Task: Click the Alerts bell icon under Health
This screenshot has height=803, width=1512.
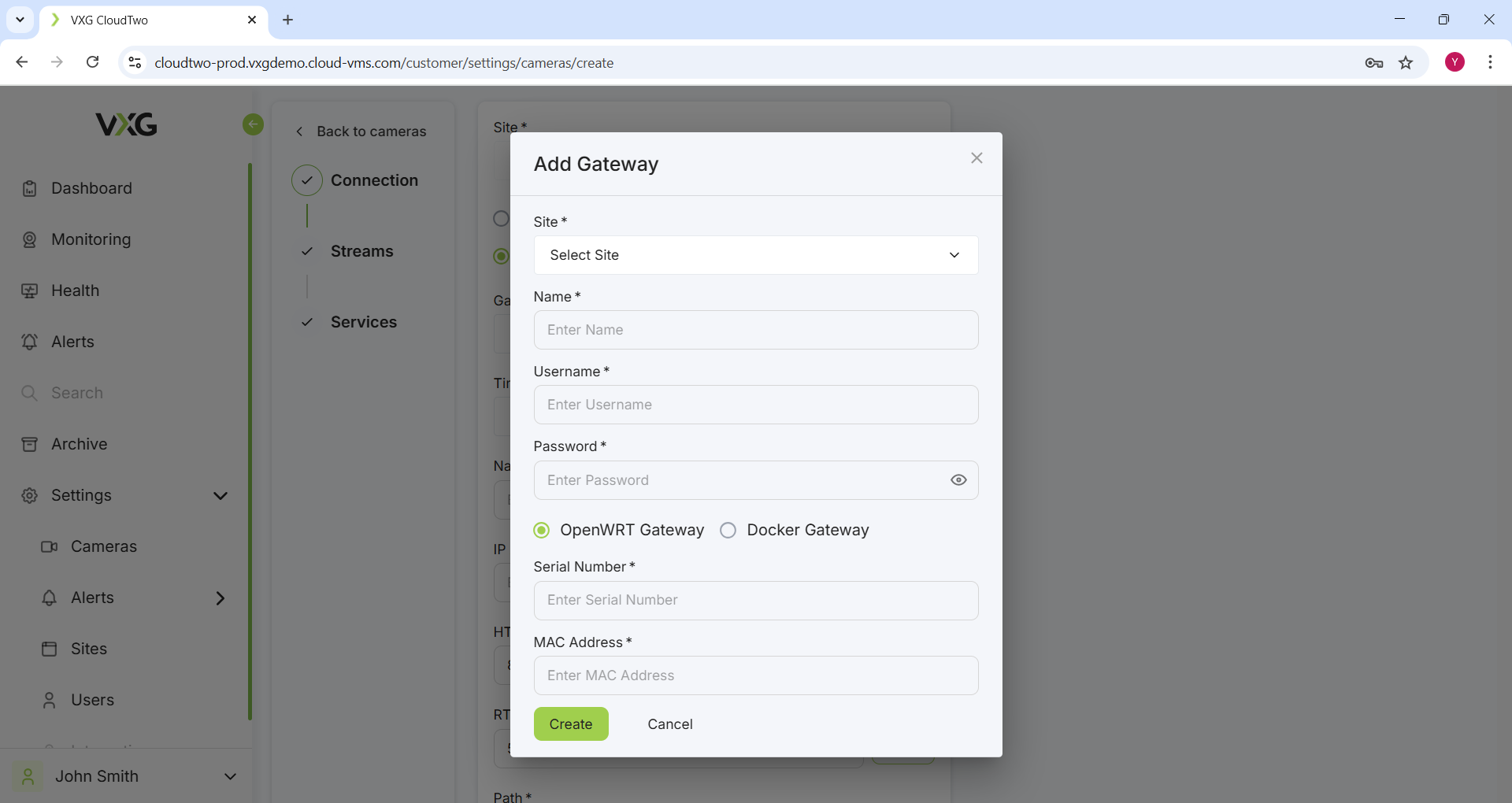Action: tap(30, 342)
